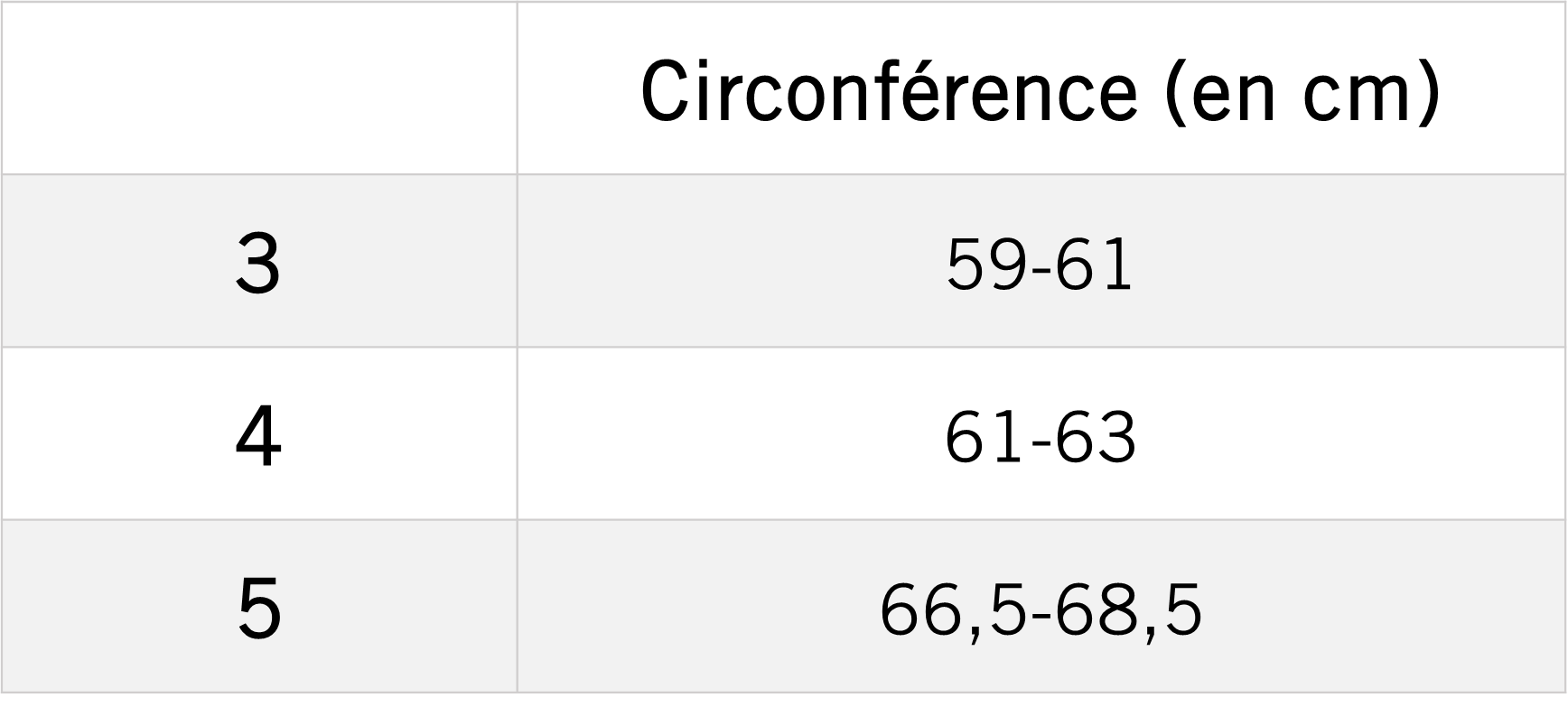Image resolution: width=1568 pixels, height=707 pixels.
Task: Click the border between size 3 and 4 rows
Action: pyautogui.click(x=784, y=347)
